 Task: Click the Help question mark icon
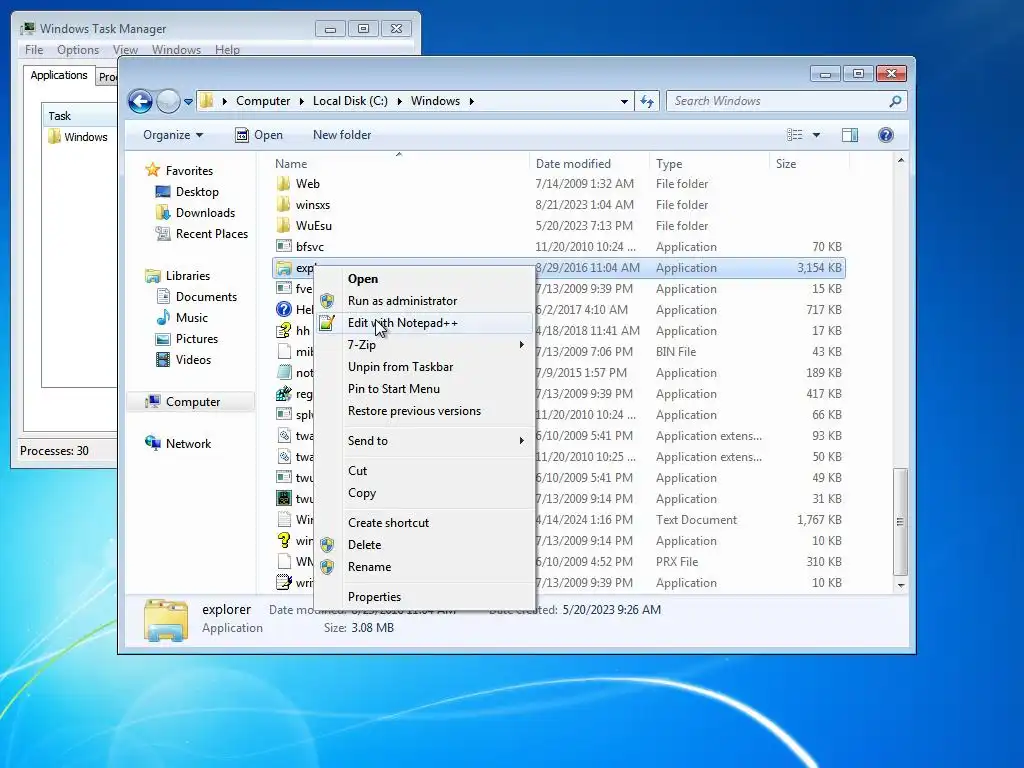(x=886, y=135)
